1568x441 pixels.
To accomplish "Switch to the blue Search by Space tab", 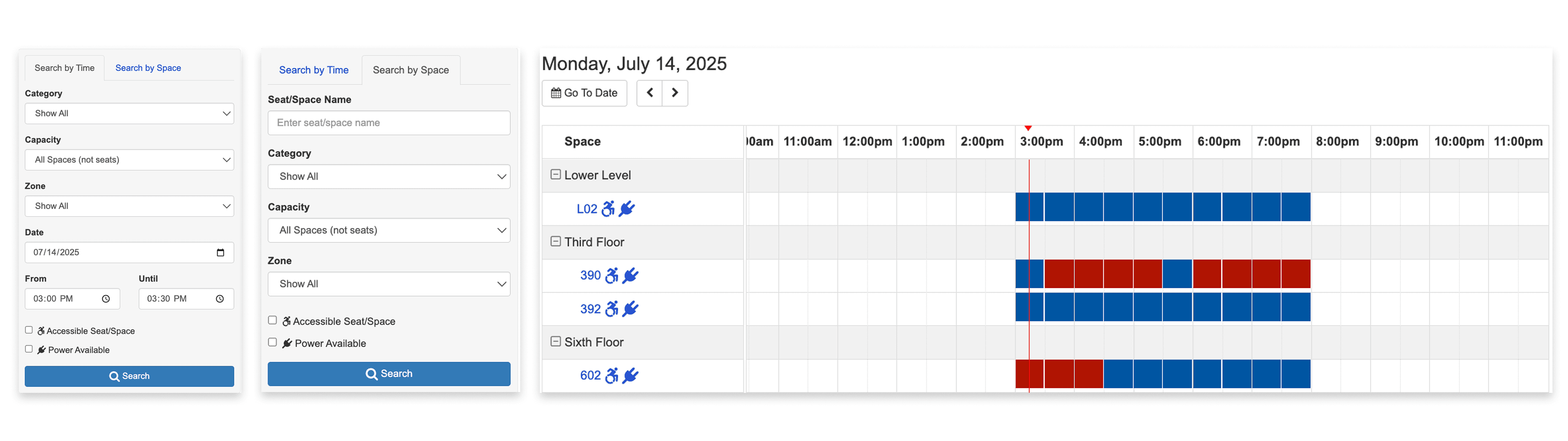I will click(148, 68).
